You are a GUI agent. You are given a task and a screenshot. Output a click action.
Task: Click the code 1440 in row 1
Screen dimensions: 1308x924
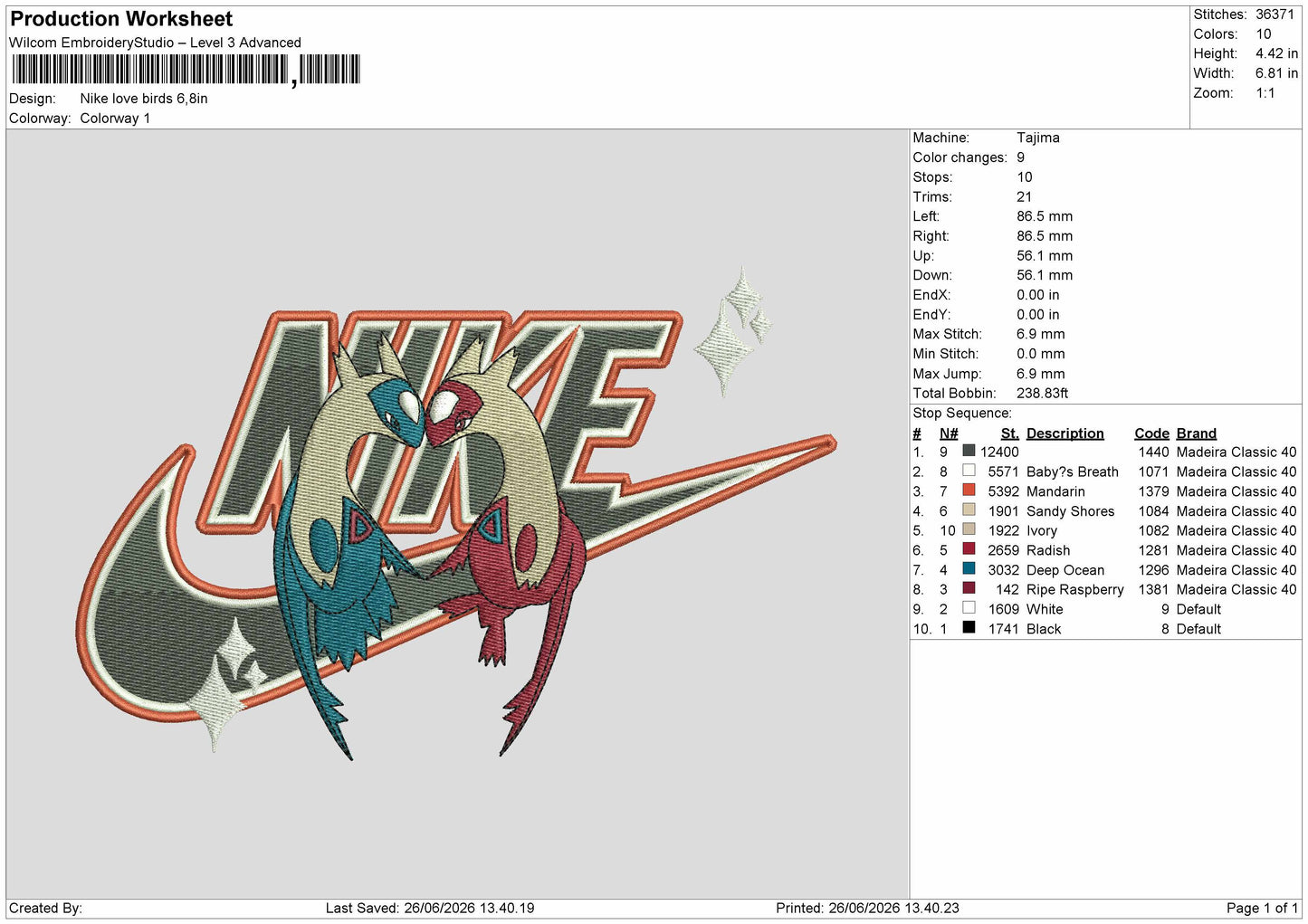click(x=1153, y=452)
